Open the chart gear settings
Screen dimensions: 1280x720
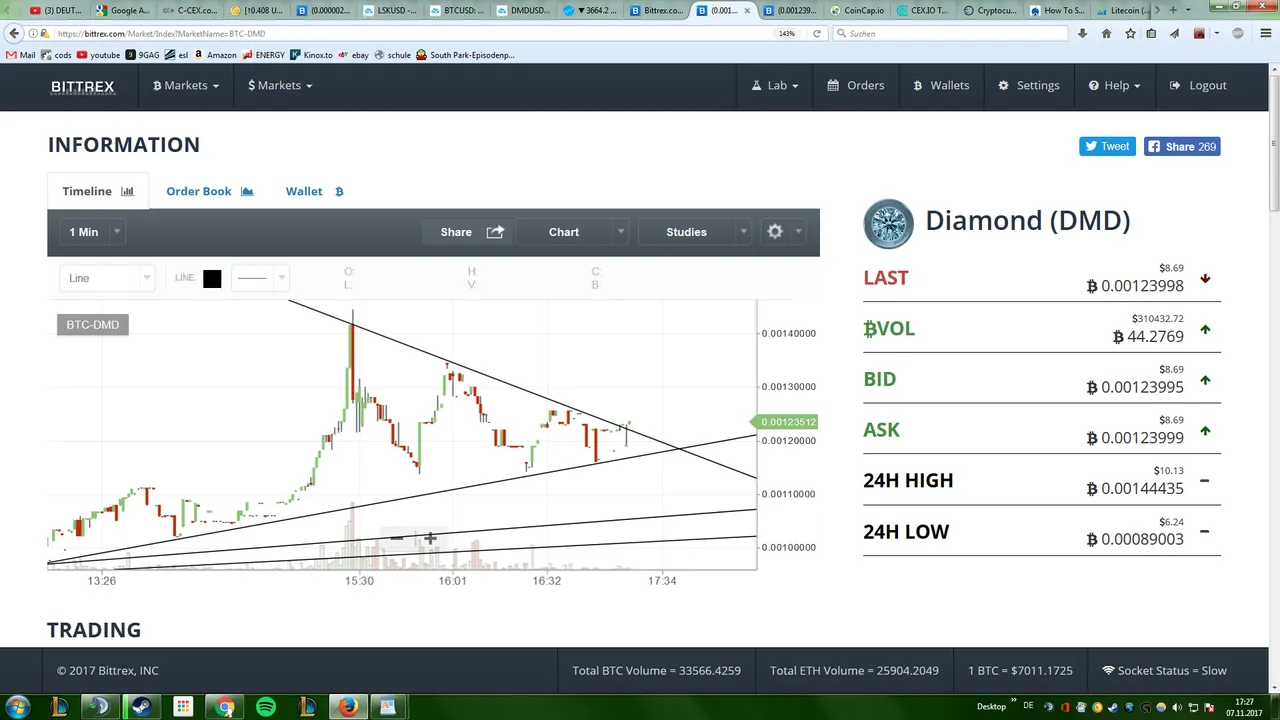click(783, 232)
